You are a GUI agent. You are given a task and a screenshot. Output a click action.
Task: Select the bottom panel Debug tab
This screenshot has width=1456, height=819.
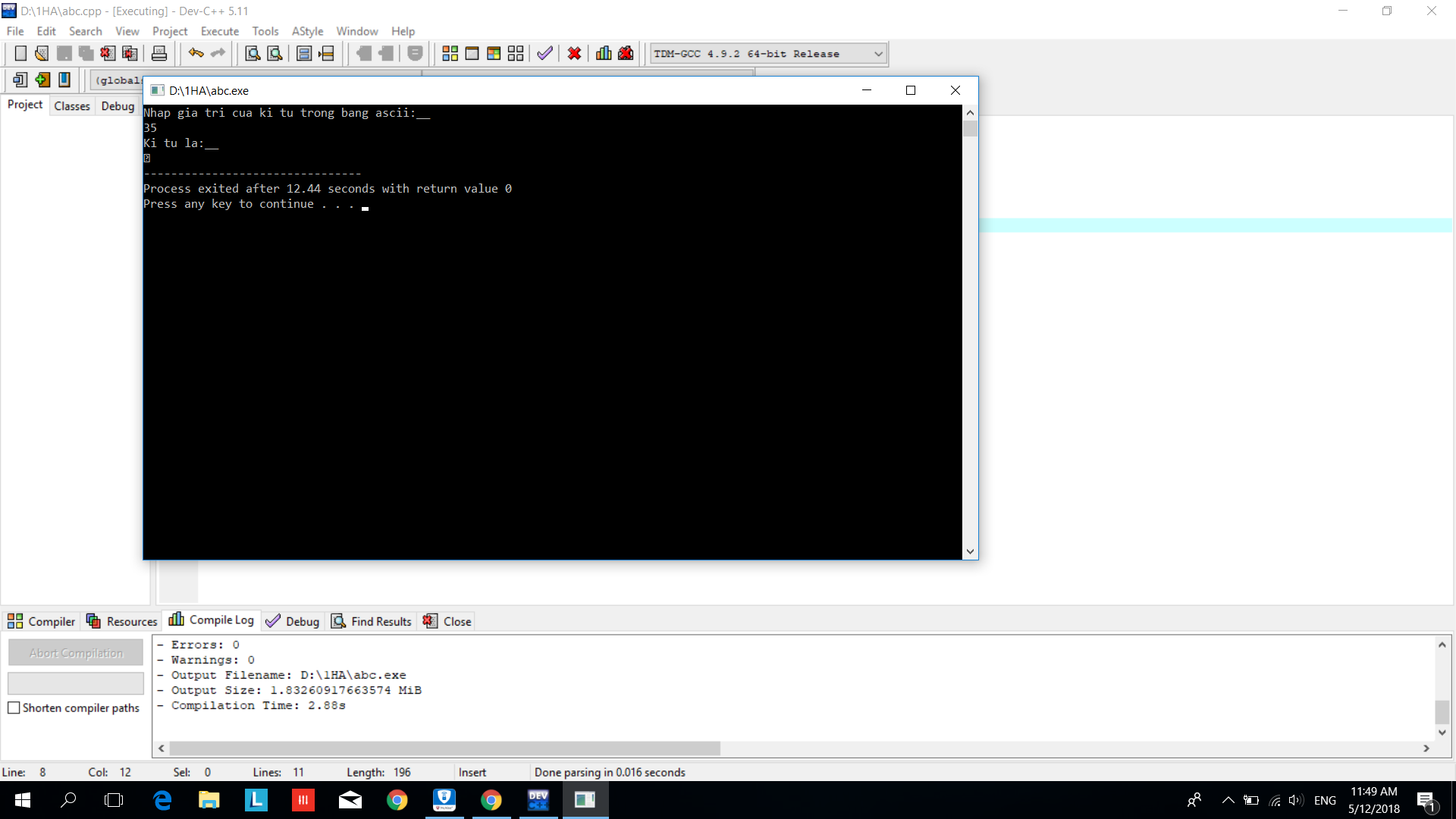click(293, 621)
